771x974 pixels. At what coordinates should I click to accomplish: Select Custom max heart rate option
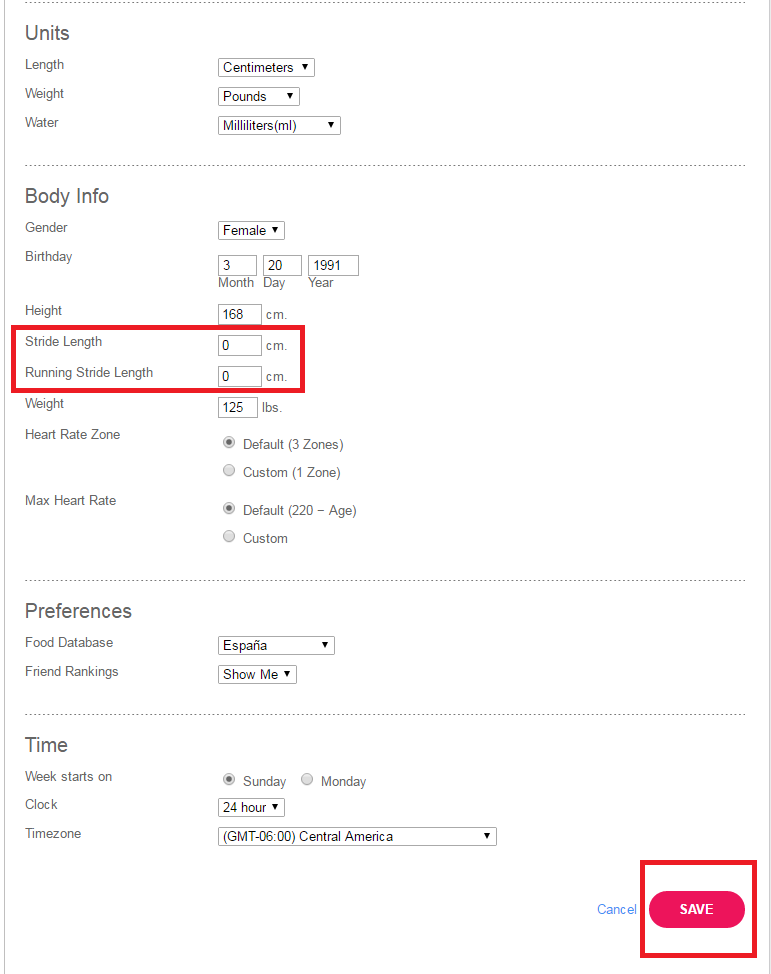(229, 537)
